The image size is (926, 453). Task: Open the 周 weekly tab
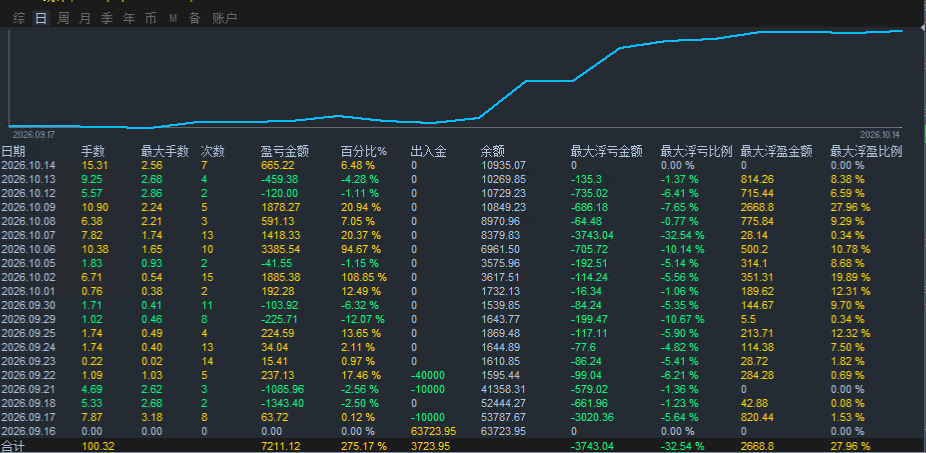point(63,18)
